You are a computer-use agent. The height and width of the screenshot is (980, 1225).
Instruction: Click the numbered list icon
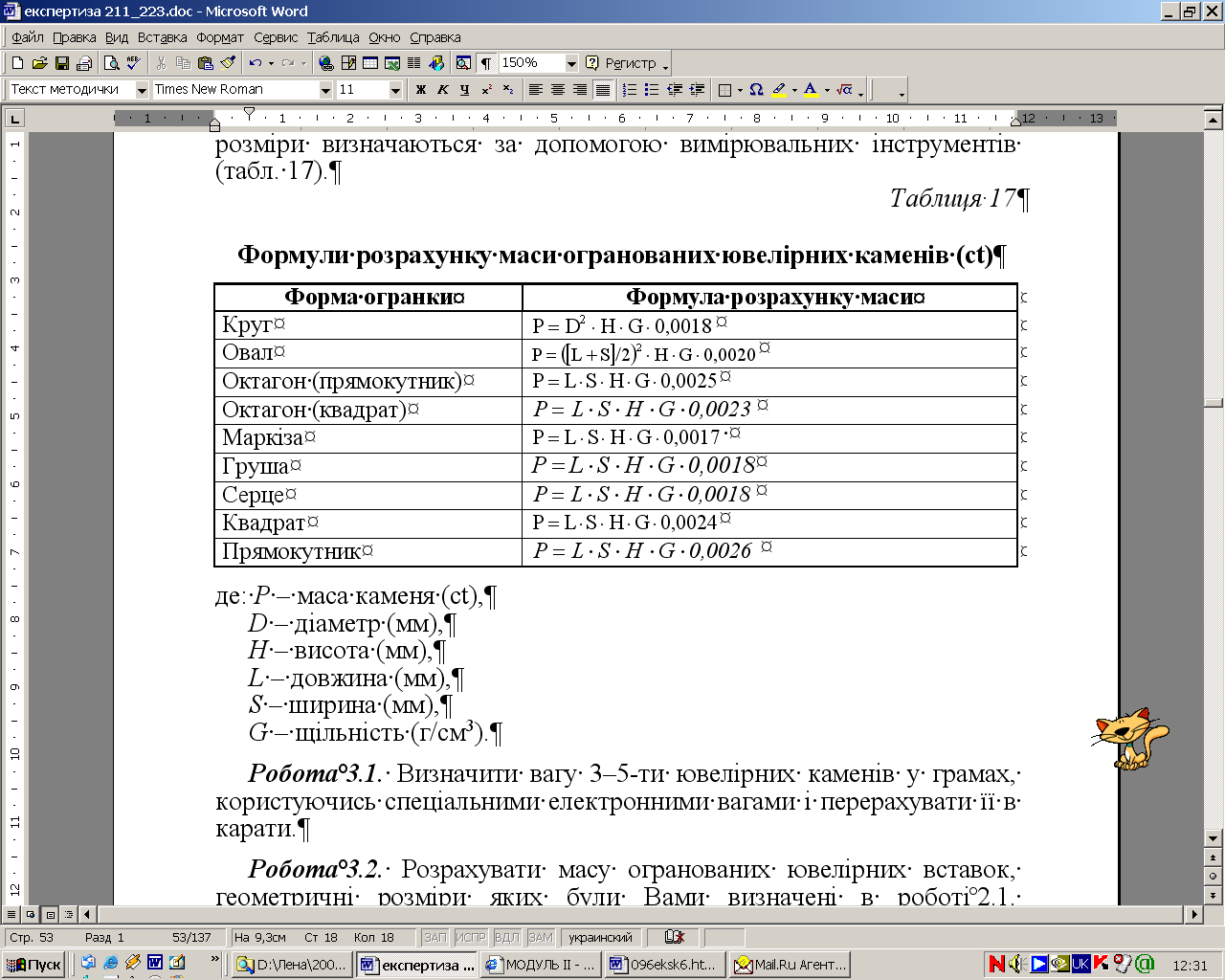[629, 89]
